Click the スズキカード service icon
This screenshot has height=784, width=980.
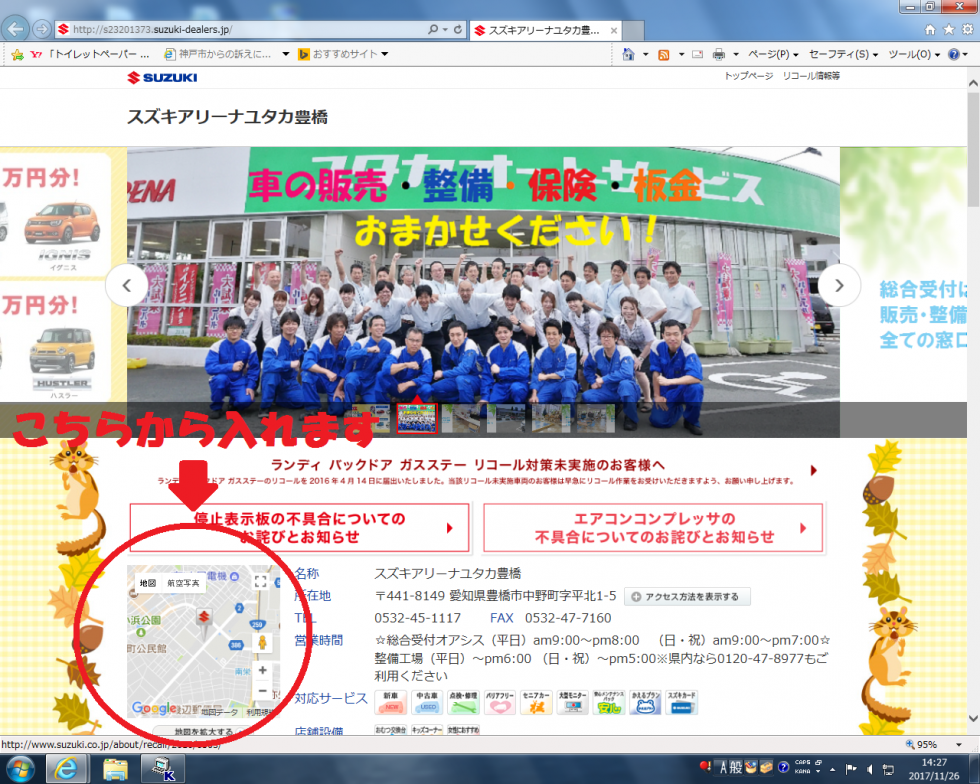pyautogui.click(x=681, y=703)
